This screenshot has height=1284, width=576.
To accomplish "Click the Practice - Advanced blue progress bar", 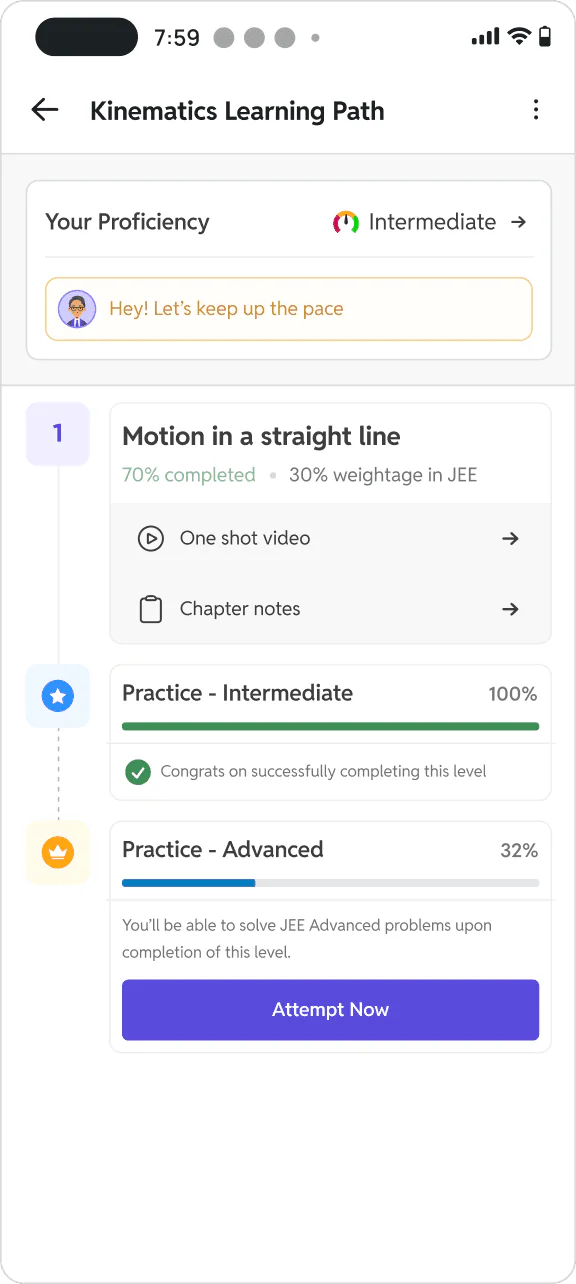I will (x=330, y=883).
